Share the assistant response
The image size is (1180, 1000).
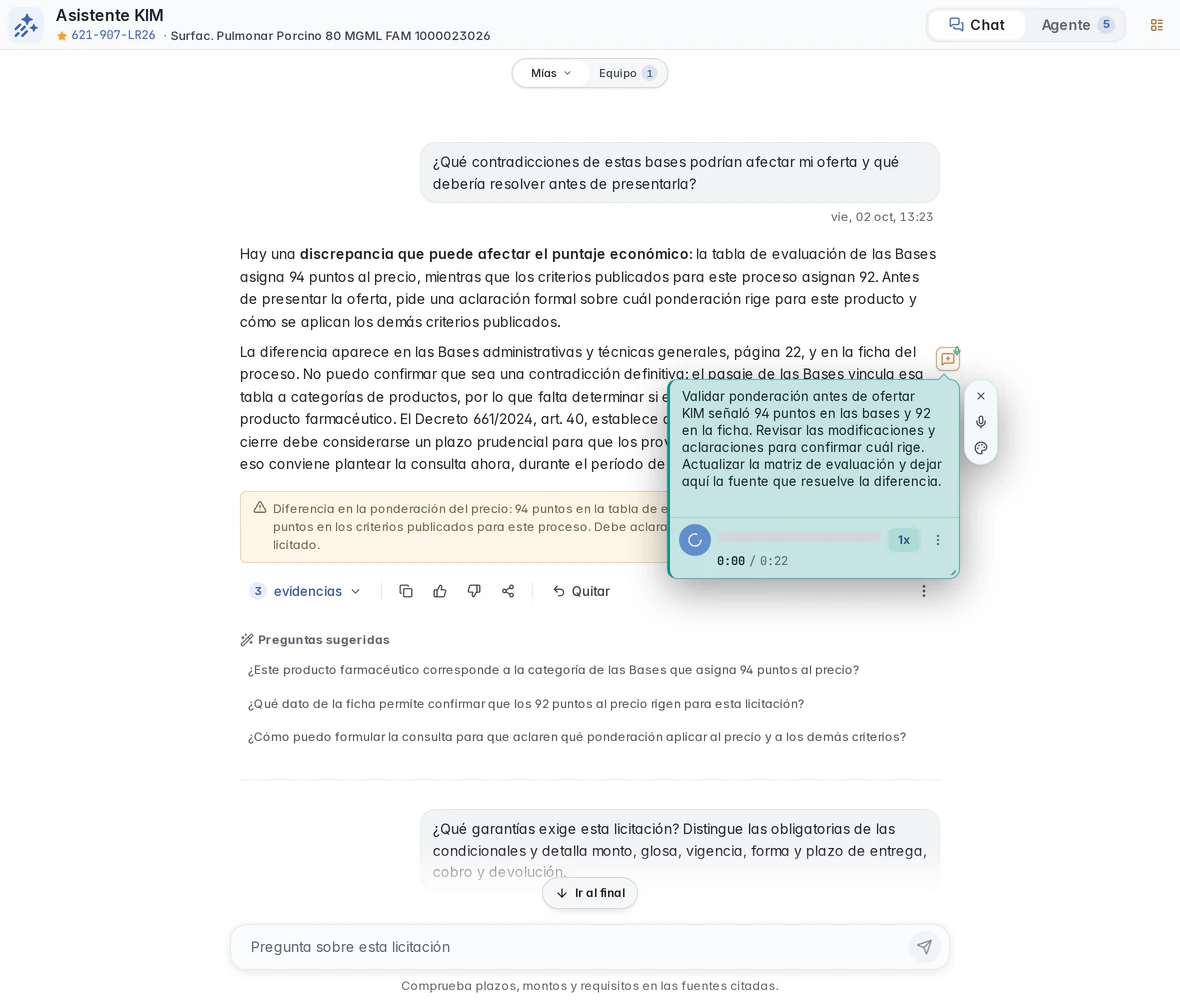click(x=508, y=591)
